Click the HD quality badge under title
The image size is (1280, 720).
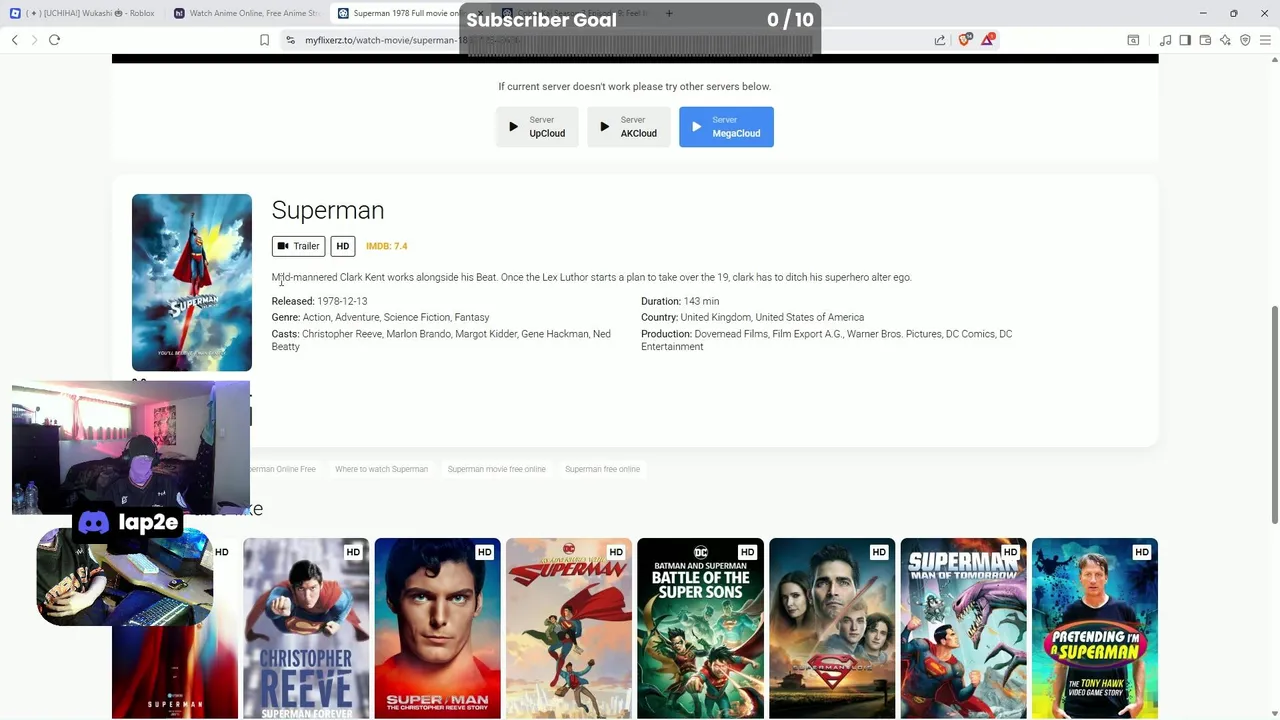pos(343,246)
